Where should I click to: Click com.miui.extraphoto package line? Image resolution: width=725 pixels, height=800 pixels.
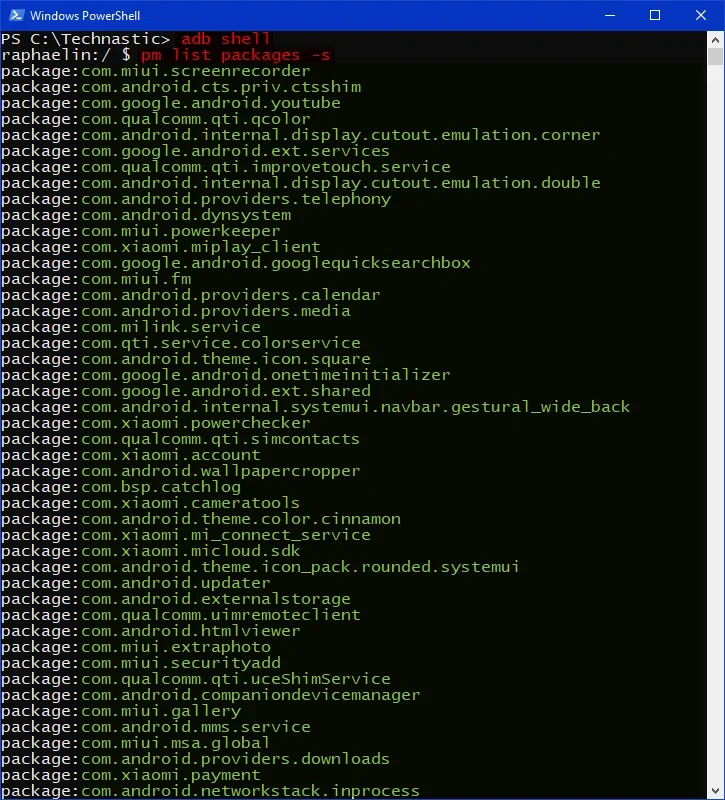click(x=136, y=646)
